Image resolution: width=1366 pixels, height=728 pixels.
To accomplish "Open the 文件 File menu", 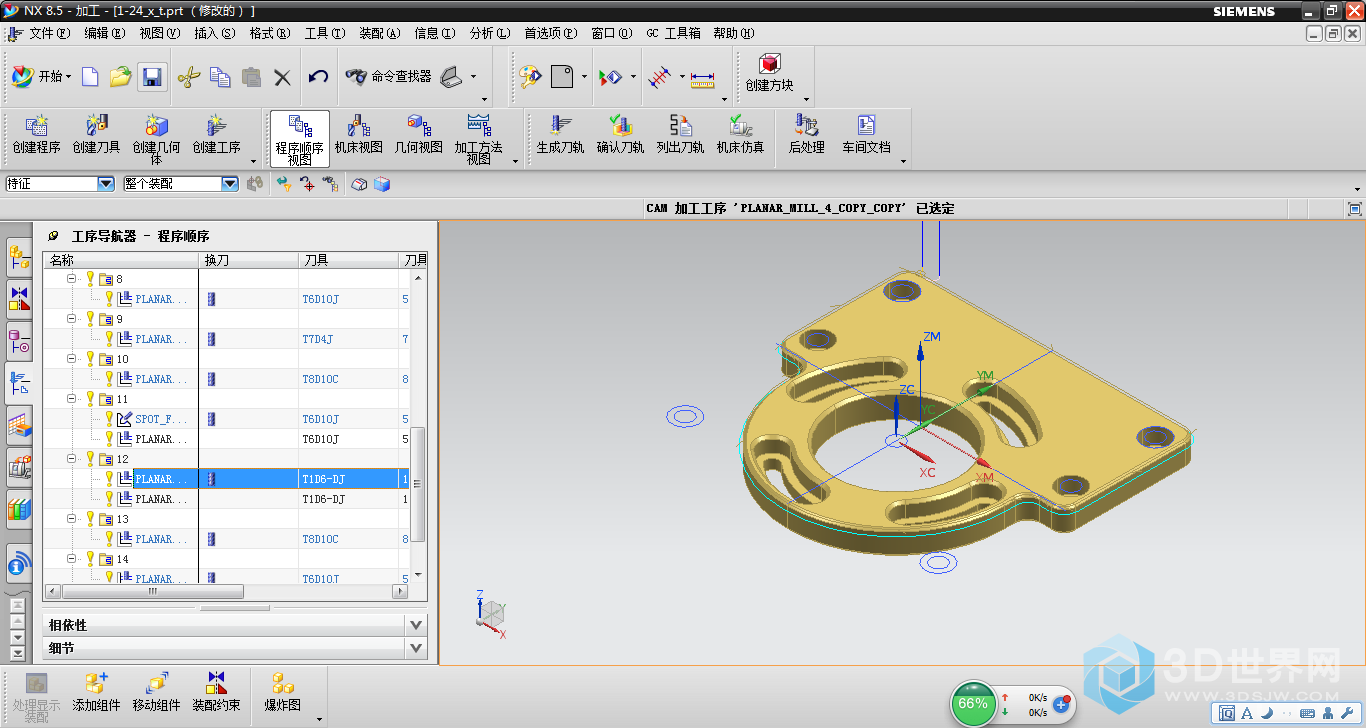I will coord(49,33).
